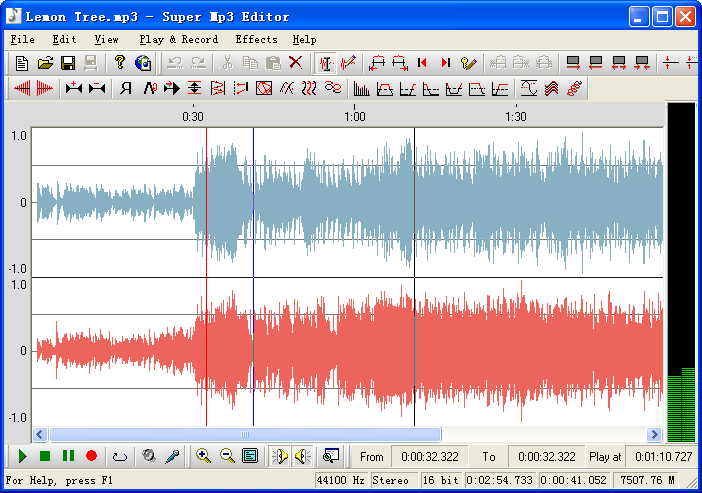Click the 16 bit status entry

point(441,480)
